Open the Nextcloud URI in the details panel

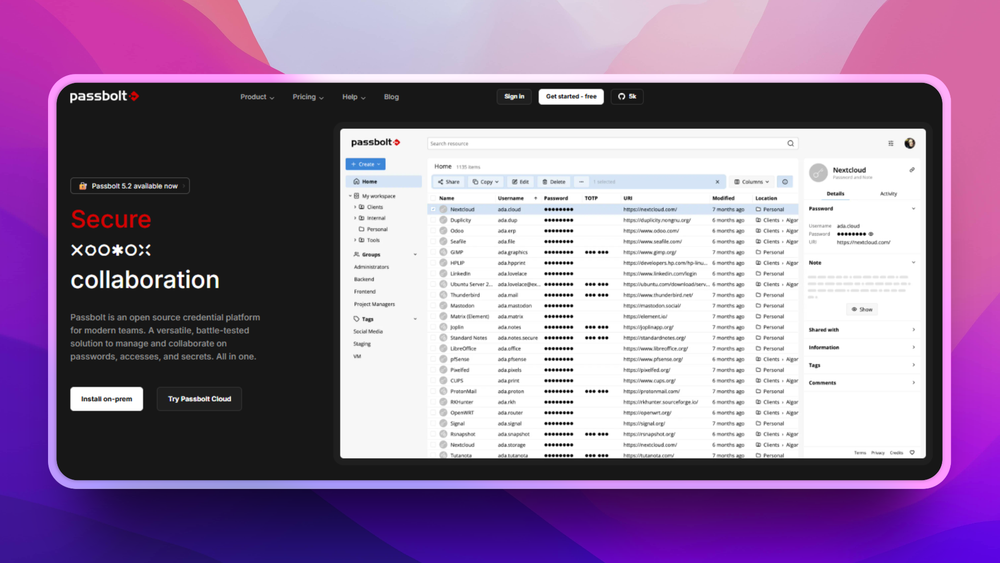[864, 242]
